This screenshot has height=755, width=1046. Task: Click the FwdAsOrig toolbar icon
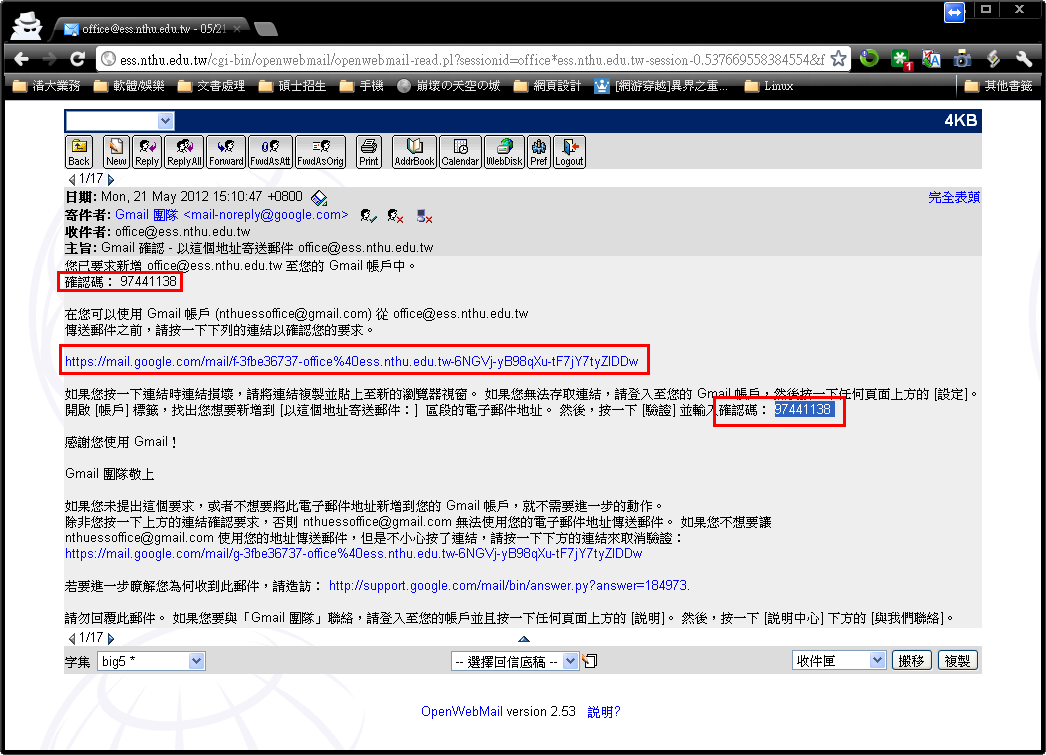320,152
